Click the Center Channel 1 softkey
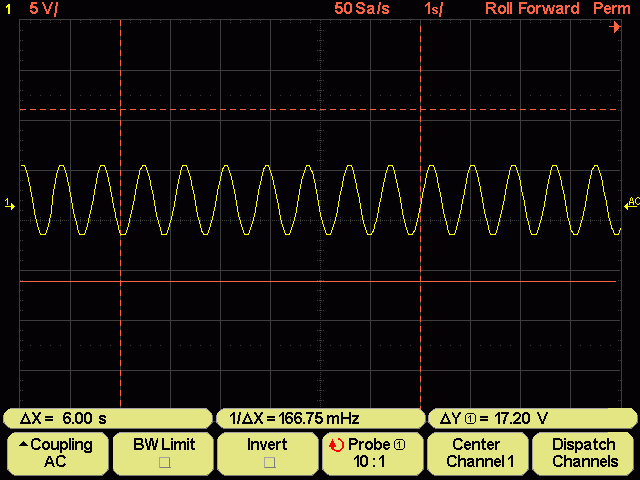The width and height of the screenshot is (640, 480). coord(478,453)
